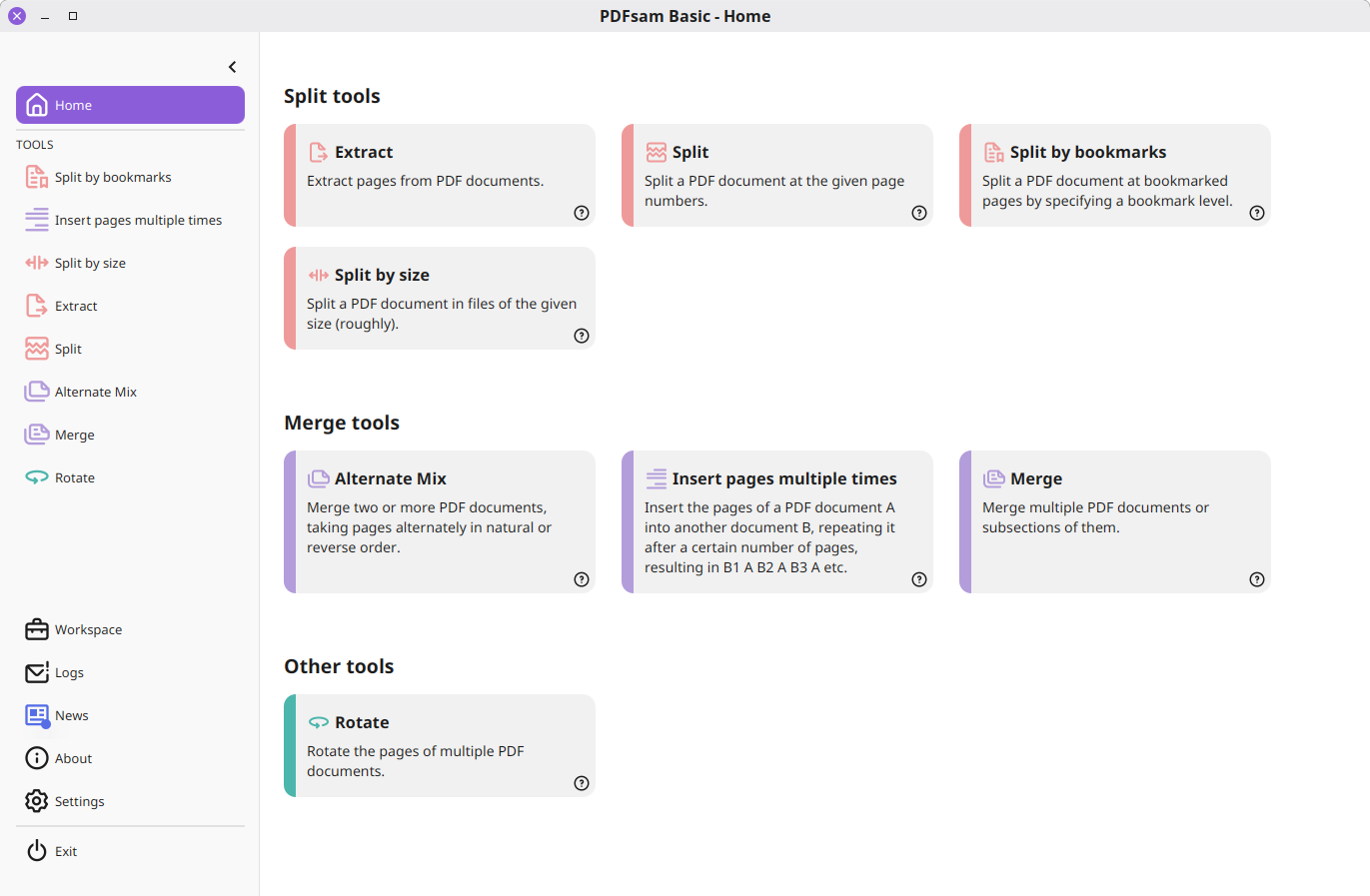This screenshot has height=896, width=1370.
Task: Open help for Split by size card
Action: click(x=582, y=336)
